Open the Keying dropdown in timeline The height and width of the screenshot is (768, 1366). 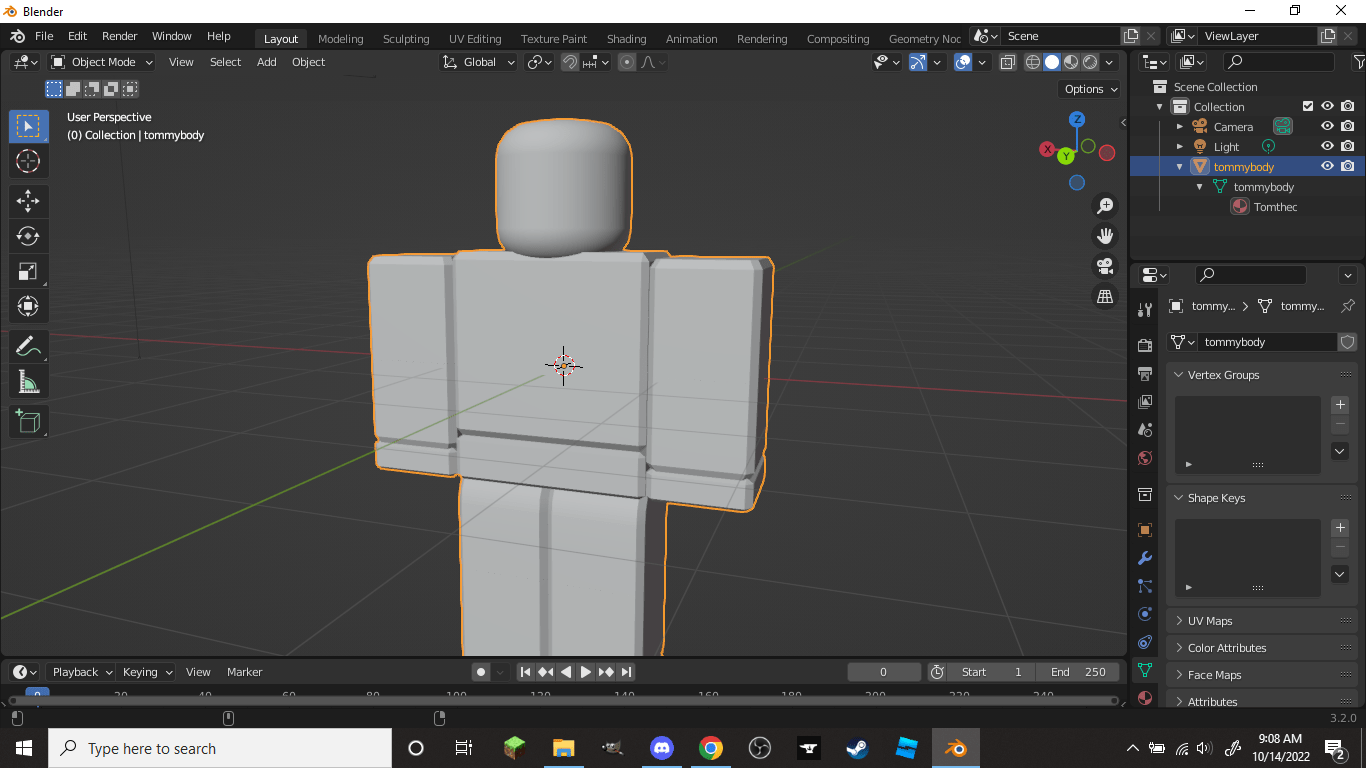tap(147, 672)
